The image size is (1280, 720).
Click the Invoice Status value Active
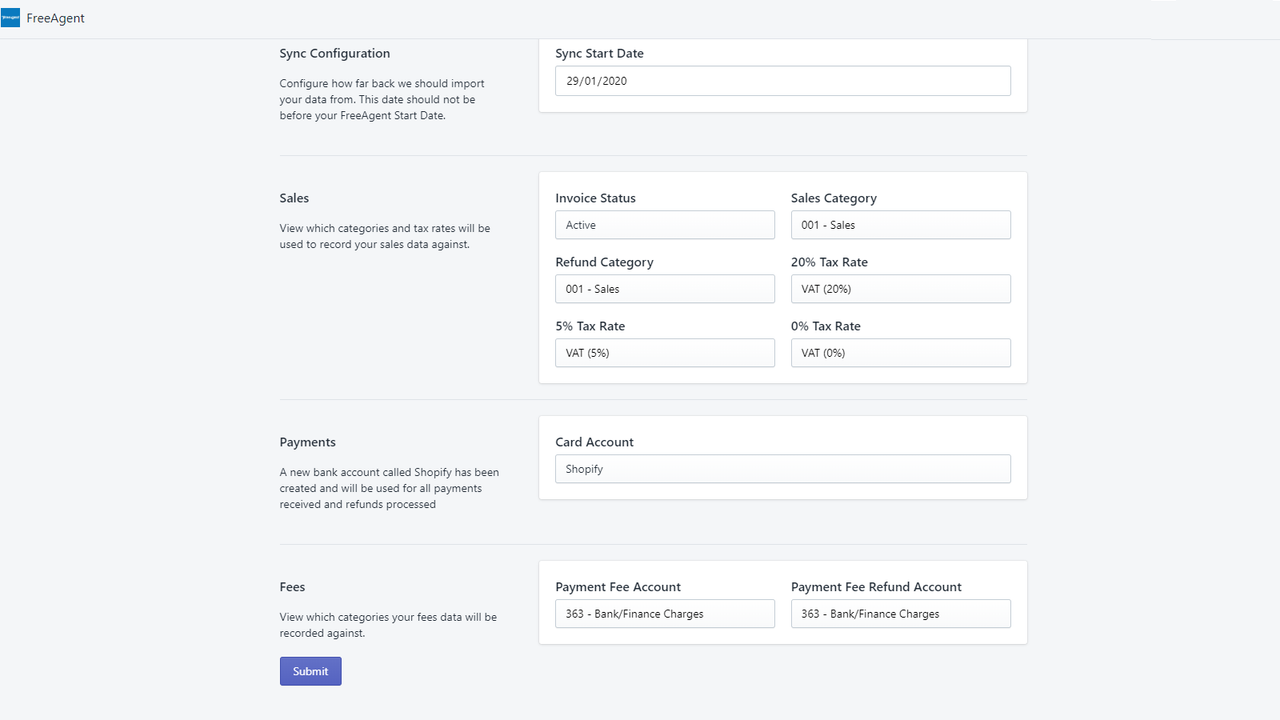[x=580, y=224]
